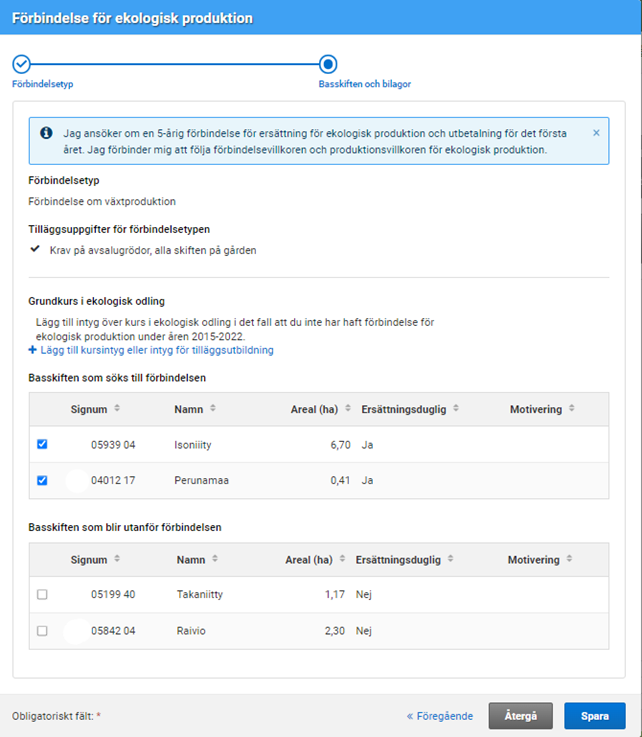Select signum 05939 04 cell

[113, 445]
